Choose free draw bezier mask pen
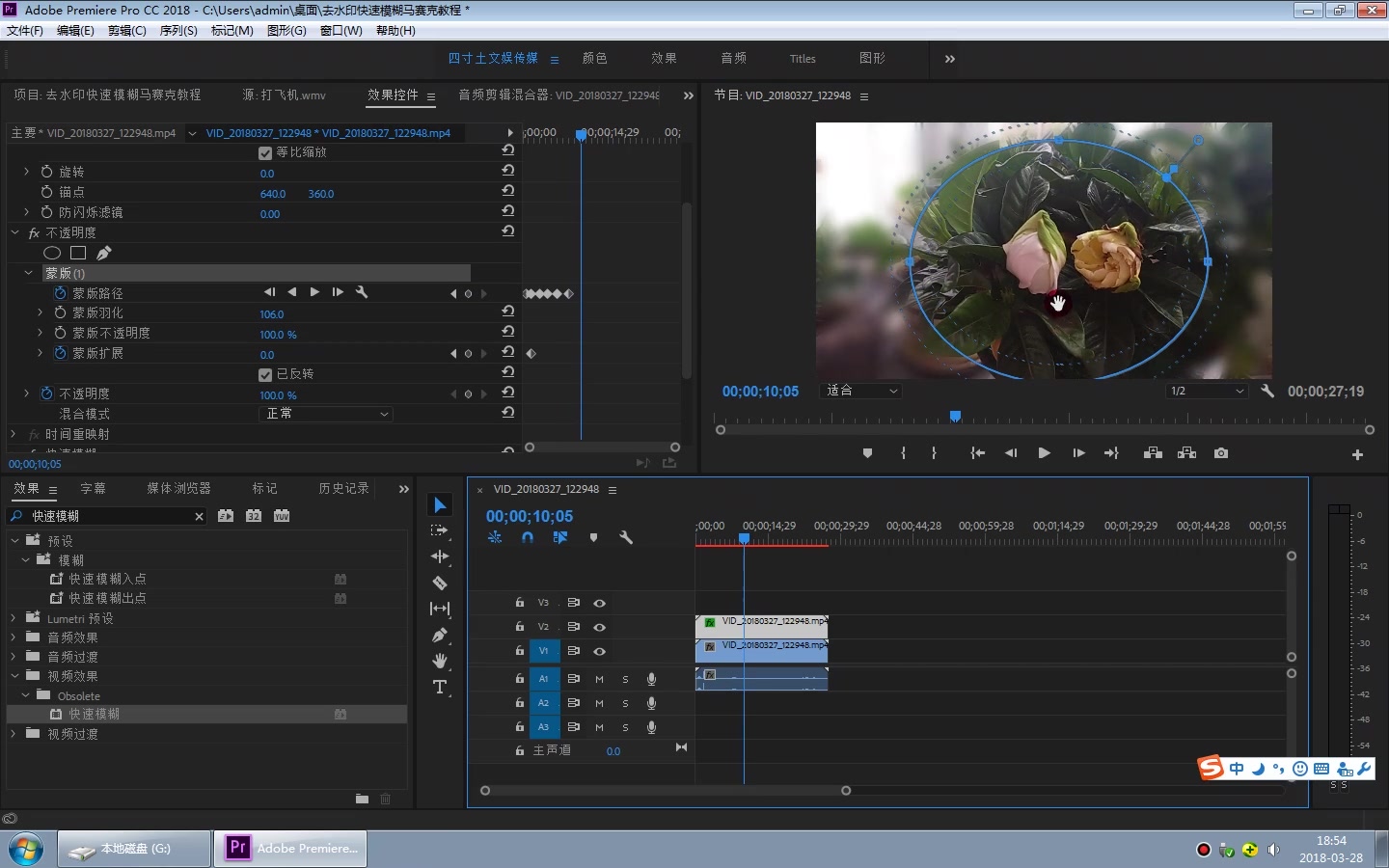1389x868 pixels. point(104,253)
